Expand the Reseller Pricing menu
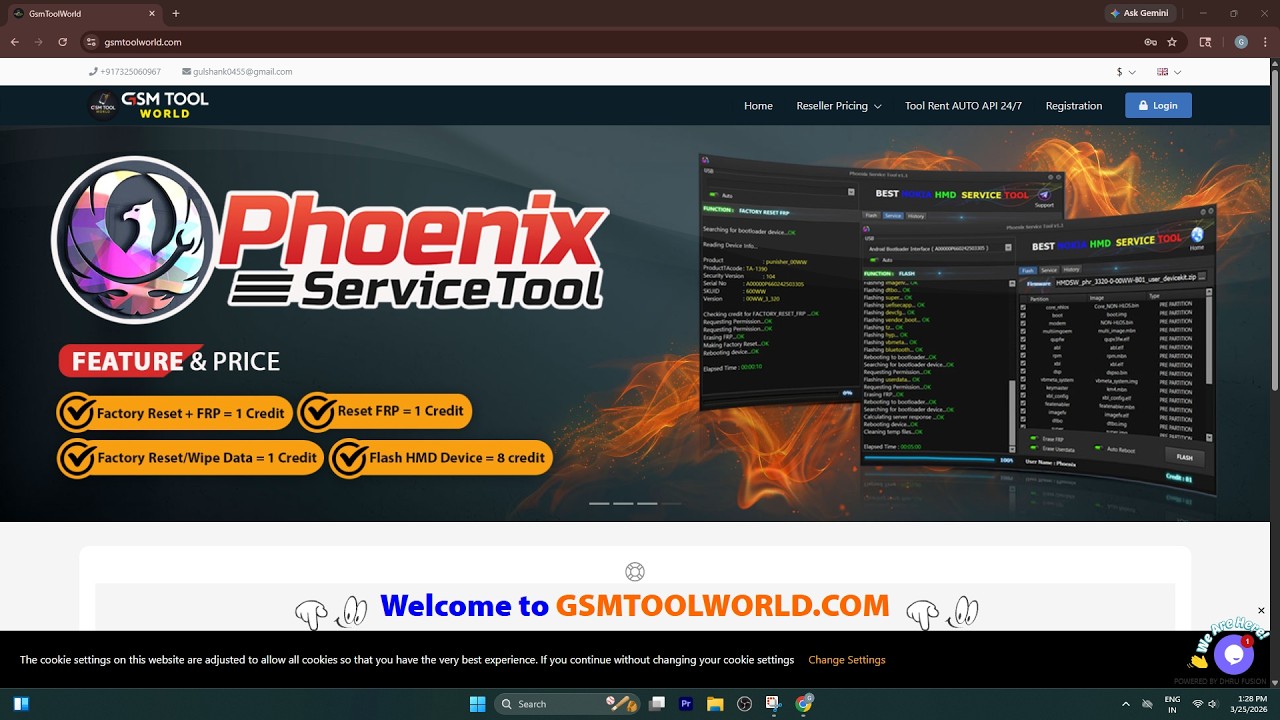This screenshot has width=1280, height=720. [x=839, y=106]
